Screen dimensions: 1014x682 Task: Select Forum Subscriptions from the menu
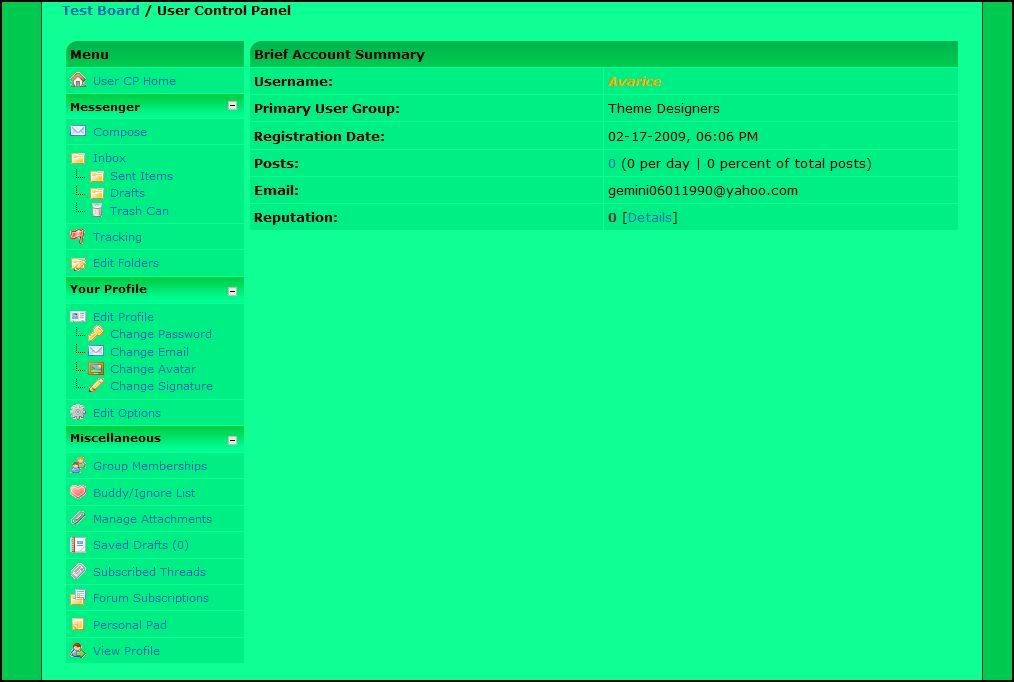click(x=150, y=598)
